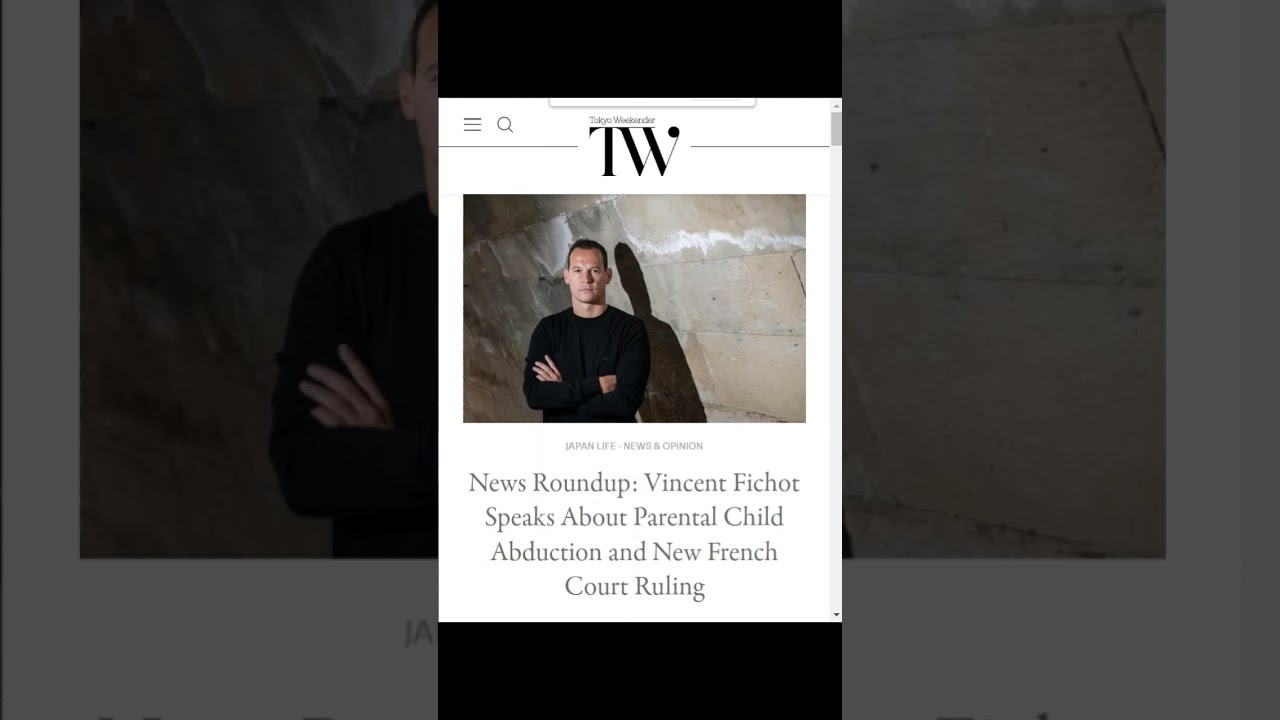
Task: Open the JAPAN LIFE category
Action: (590, 446)
